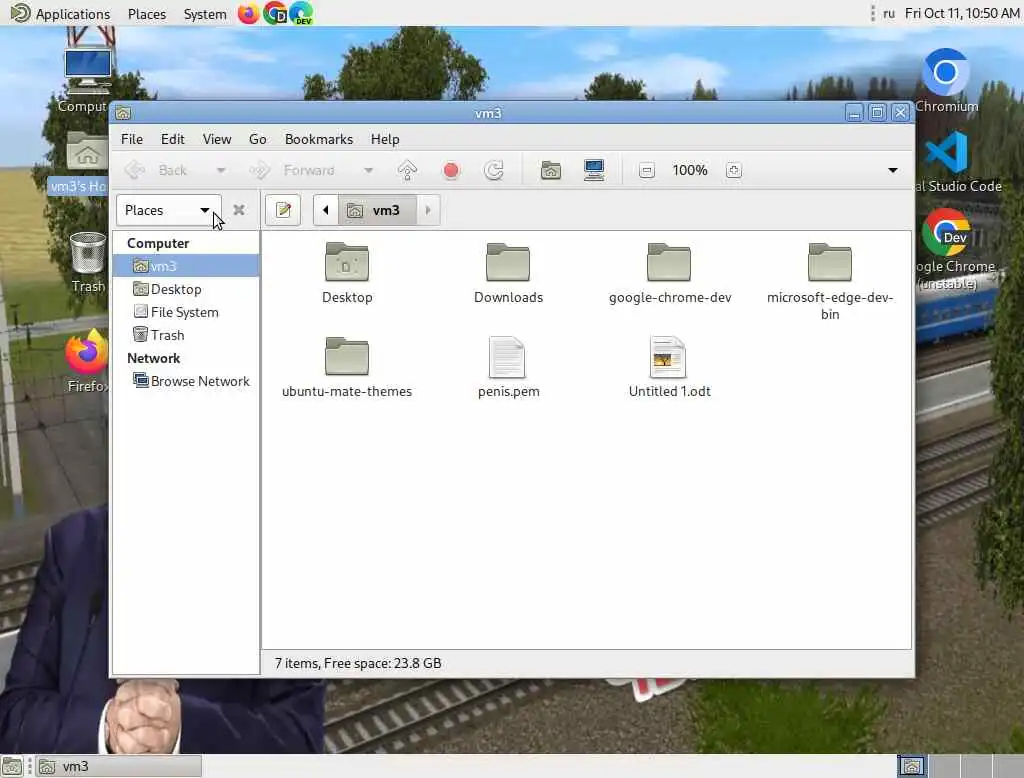
Task: Select Browse Network in the sidebar
Action: 186,381
